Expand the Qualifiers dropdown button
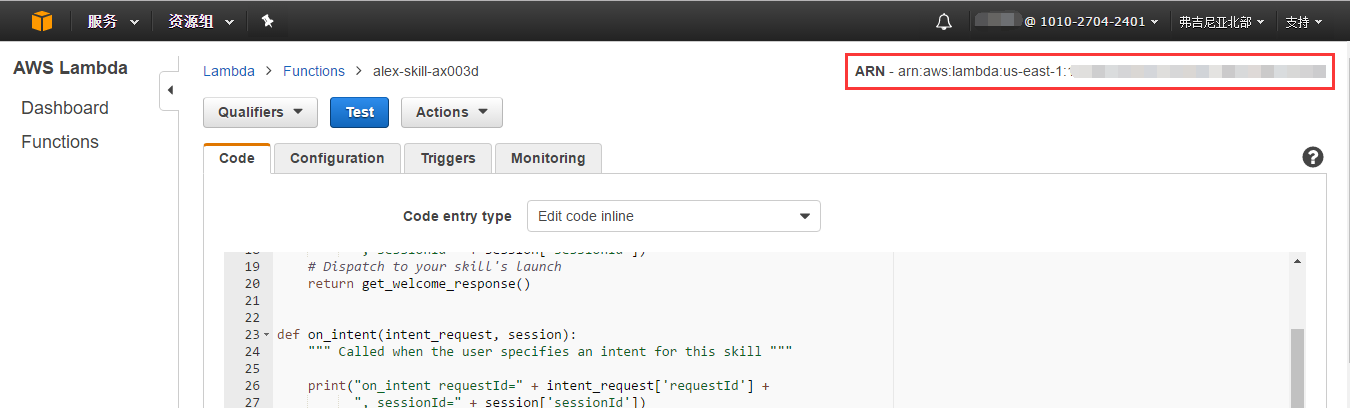The height and width of the screenshot is (408, 1350). [260, 112]
